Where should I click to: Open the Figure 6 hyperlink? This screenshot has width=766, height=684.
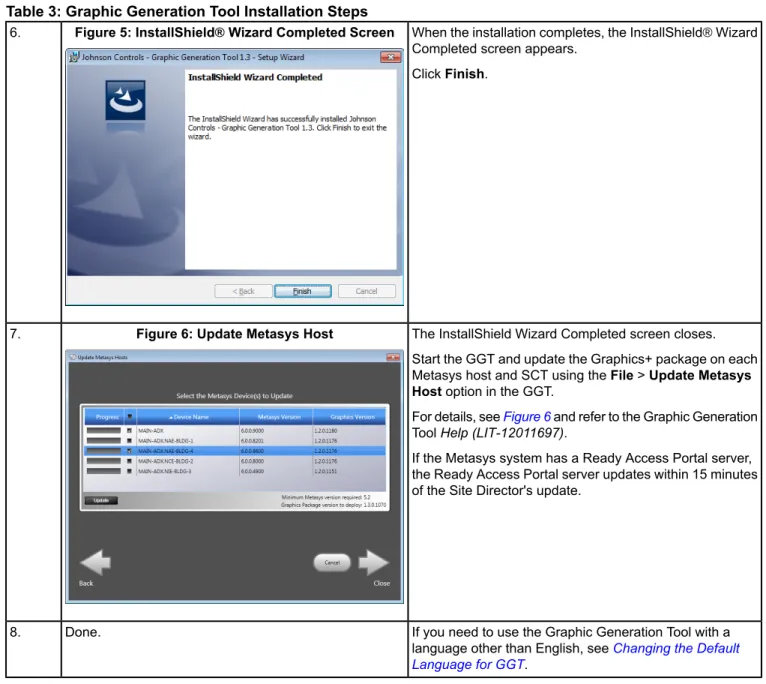point(527,417)
